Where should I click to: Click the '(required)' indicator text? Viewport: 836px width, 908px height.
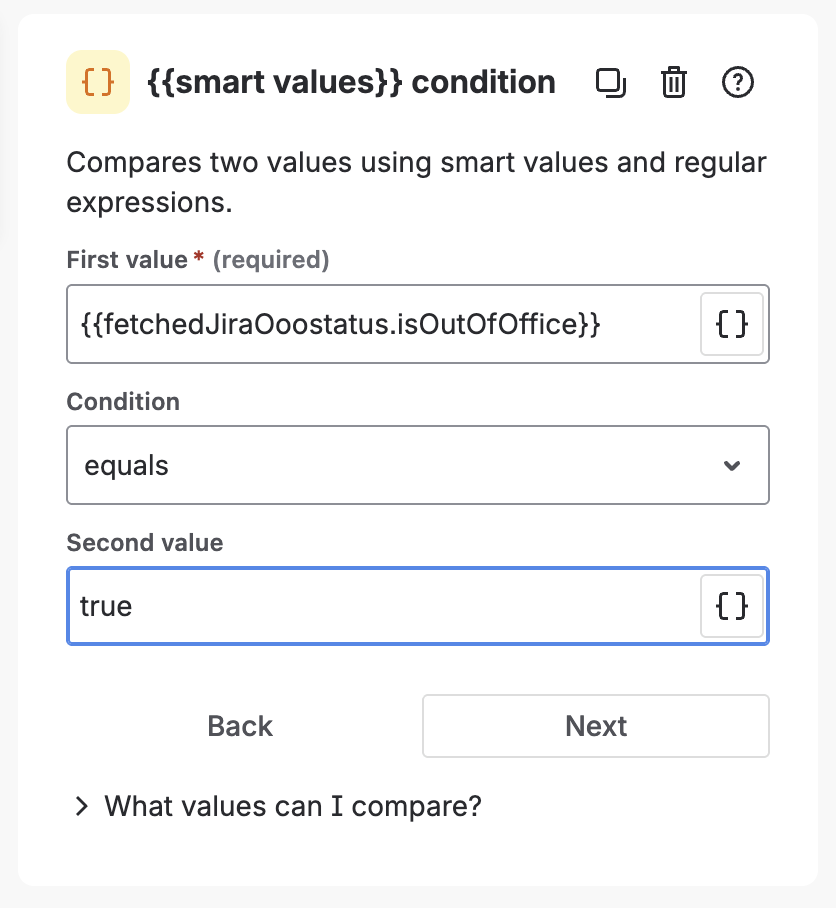pyautogui.click(x=271, y=260)
